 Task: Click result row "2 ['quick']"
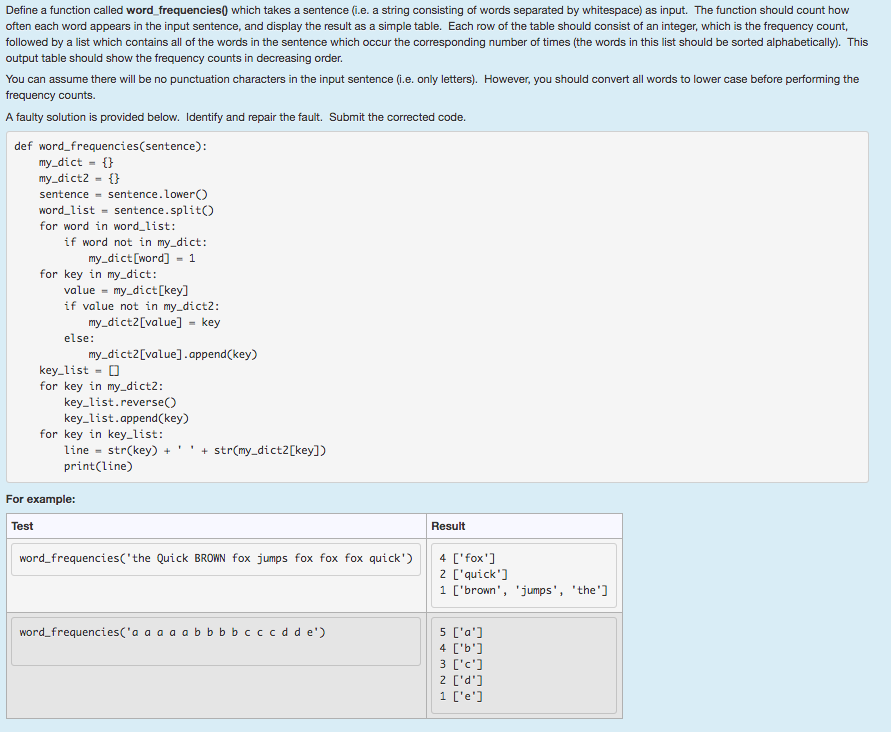[x=473, y=574]
